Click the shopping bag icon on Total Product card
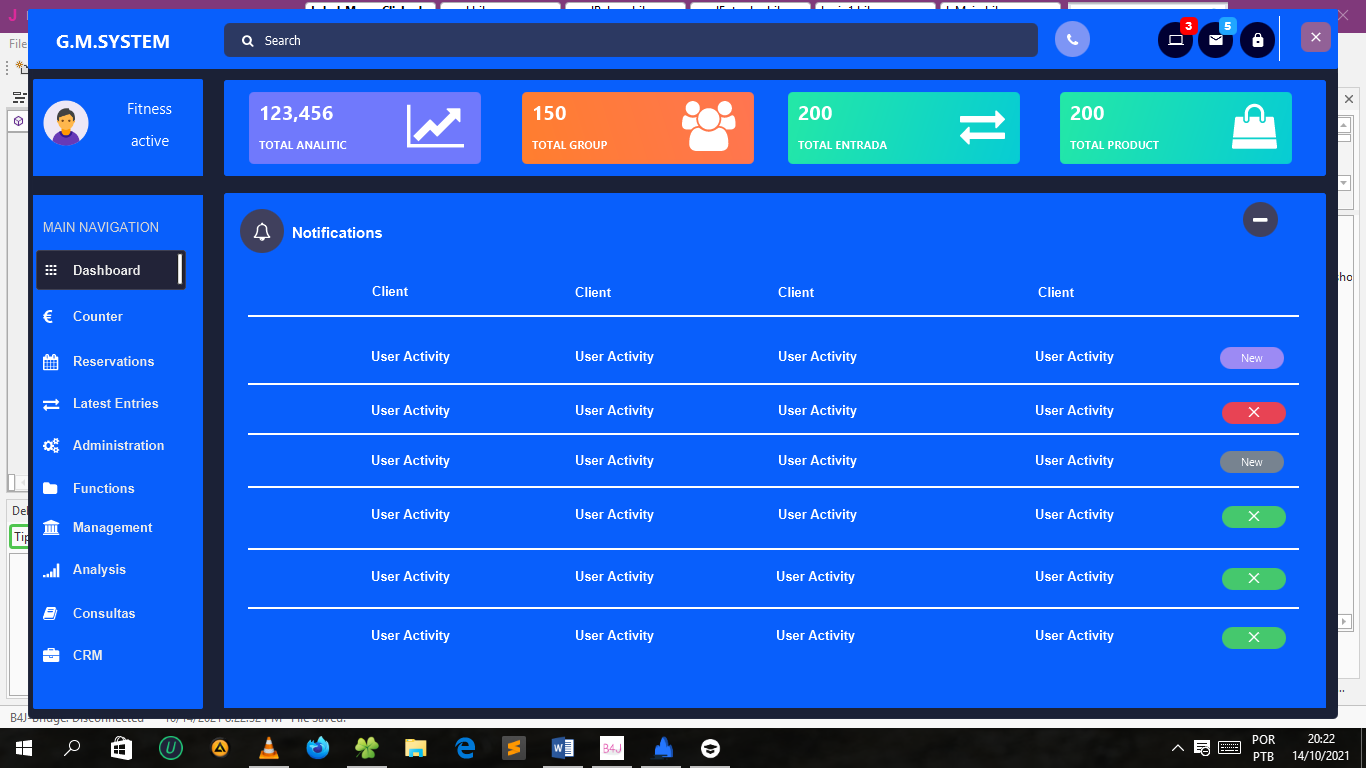This screenshot has height=768, width=1366. point(1254,127)
